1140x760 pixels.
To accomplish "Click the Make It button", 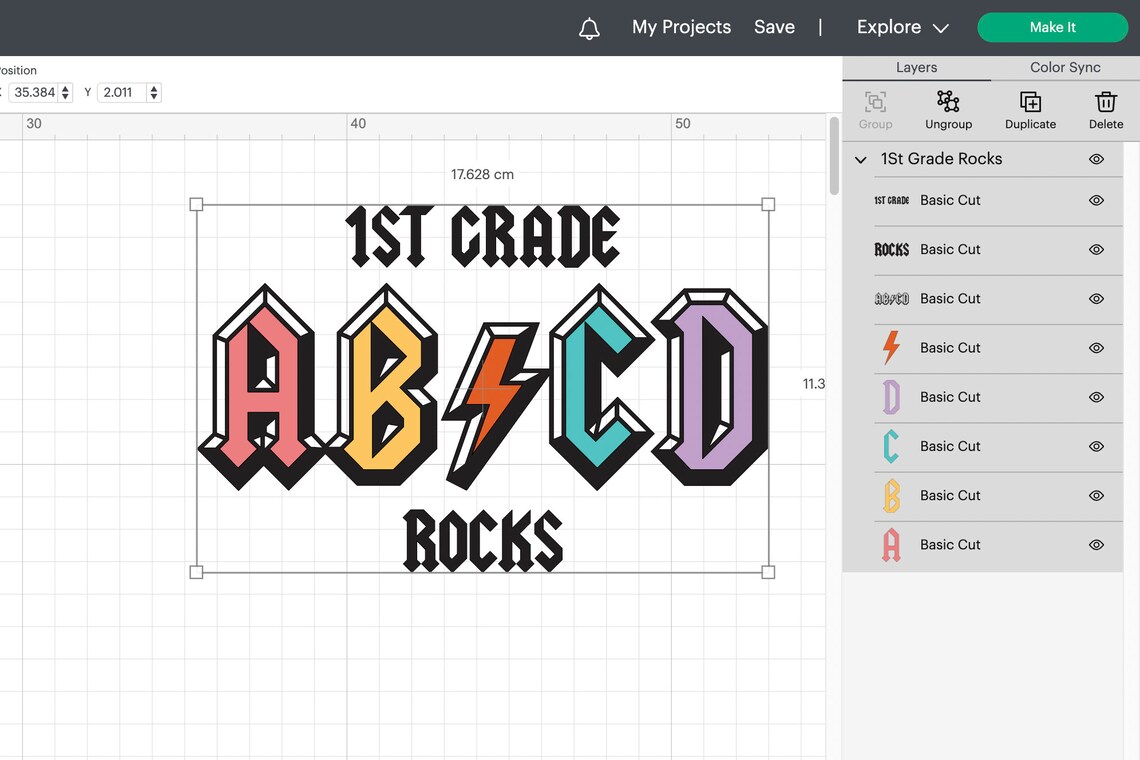I will coord(1052,27).
